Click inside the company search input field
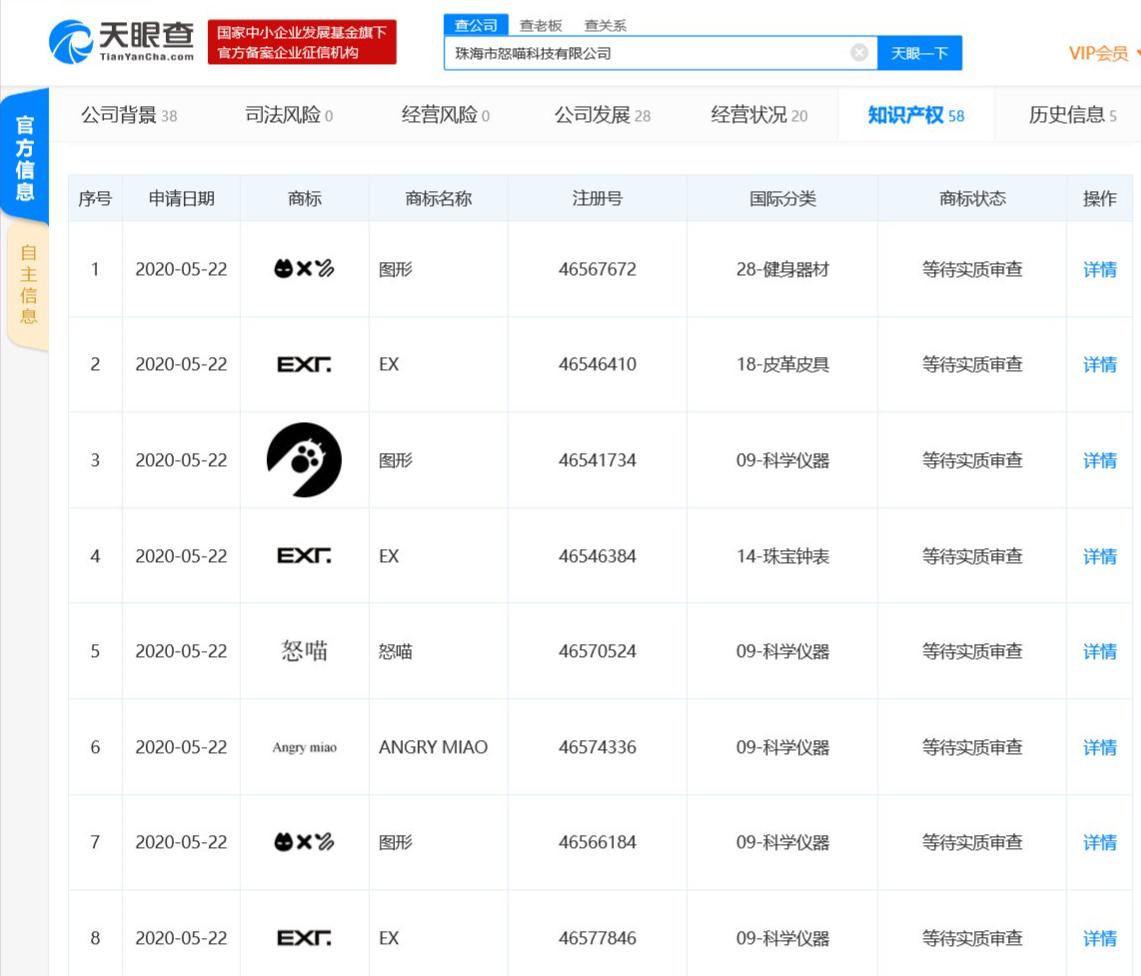The width and height of the screenshot is (1141, 976). coord(650,52)
